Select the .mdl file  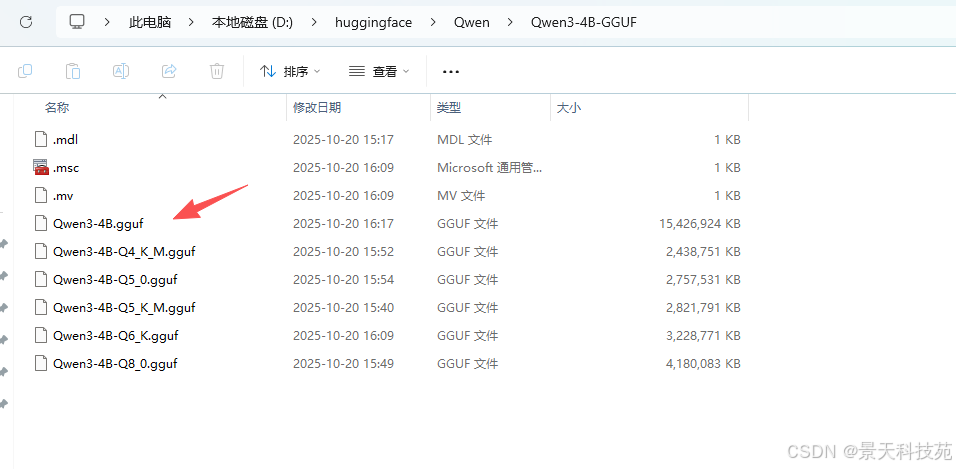pyautogui.click(x=66, y=140)
